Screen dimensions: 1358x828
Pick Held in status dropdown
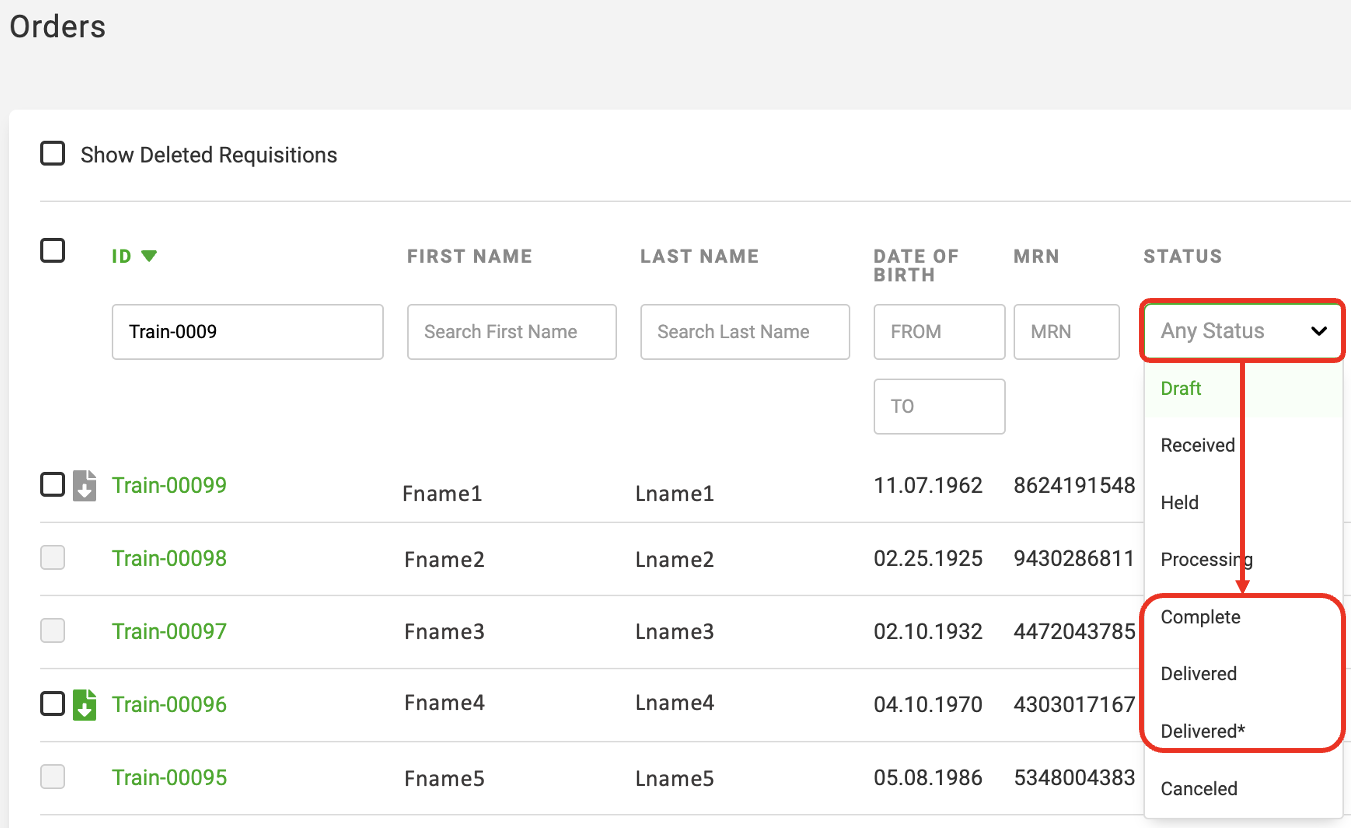(1180, 503)
